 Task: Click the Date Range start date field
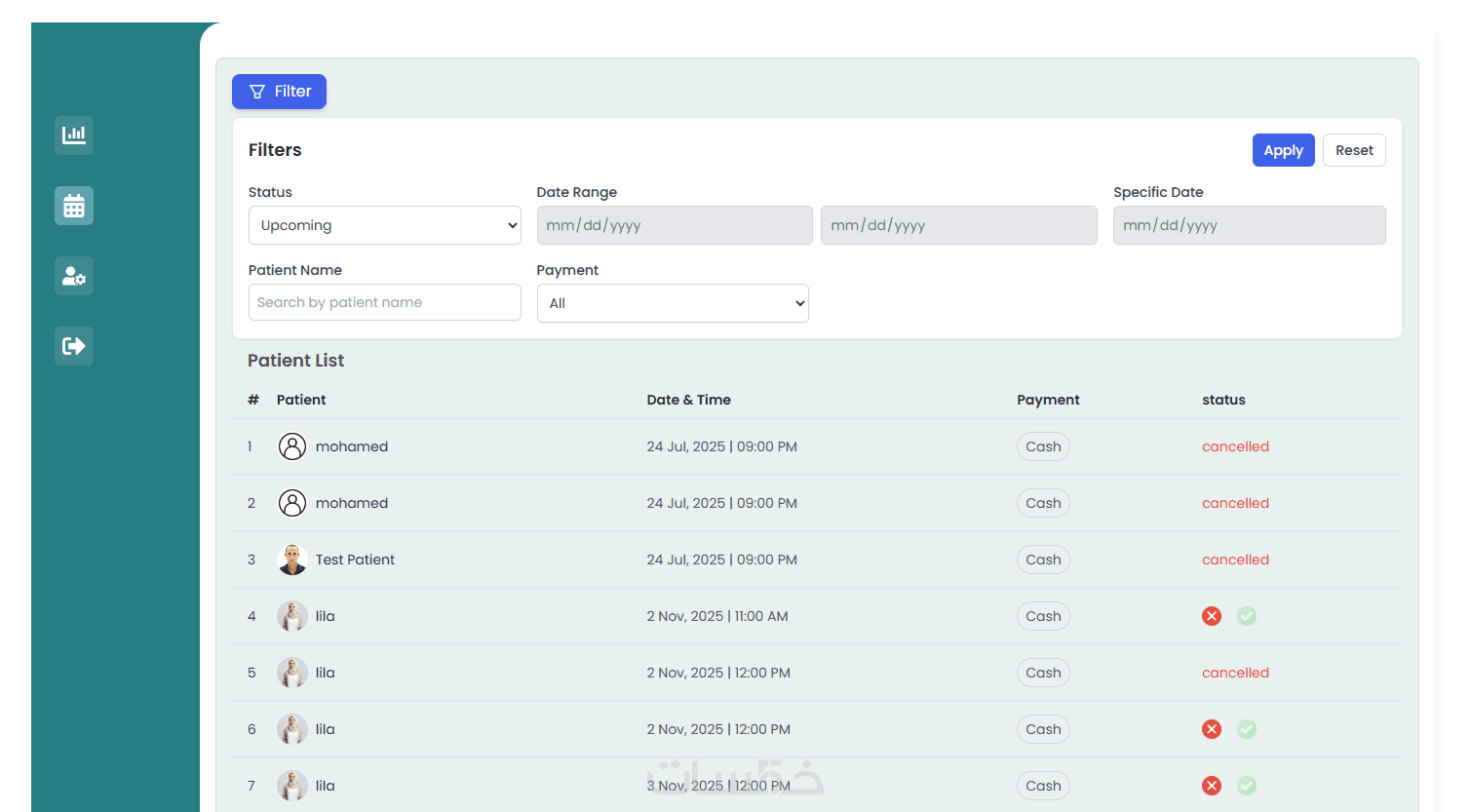674,225
